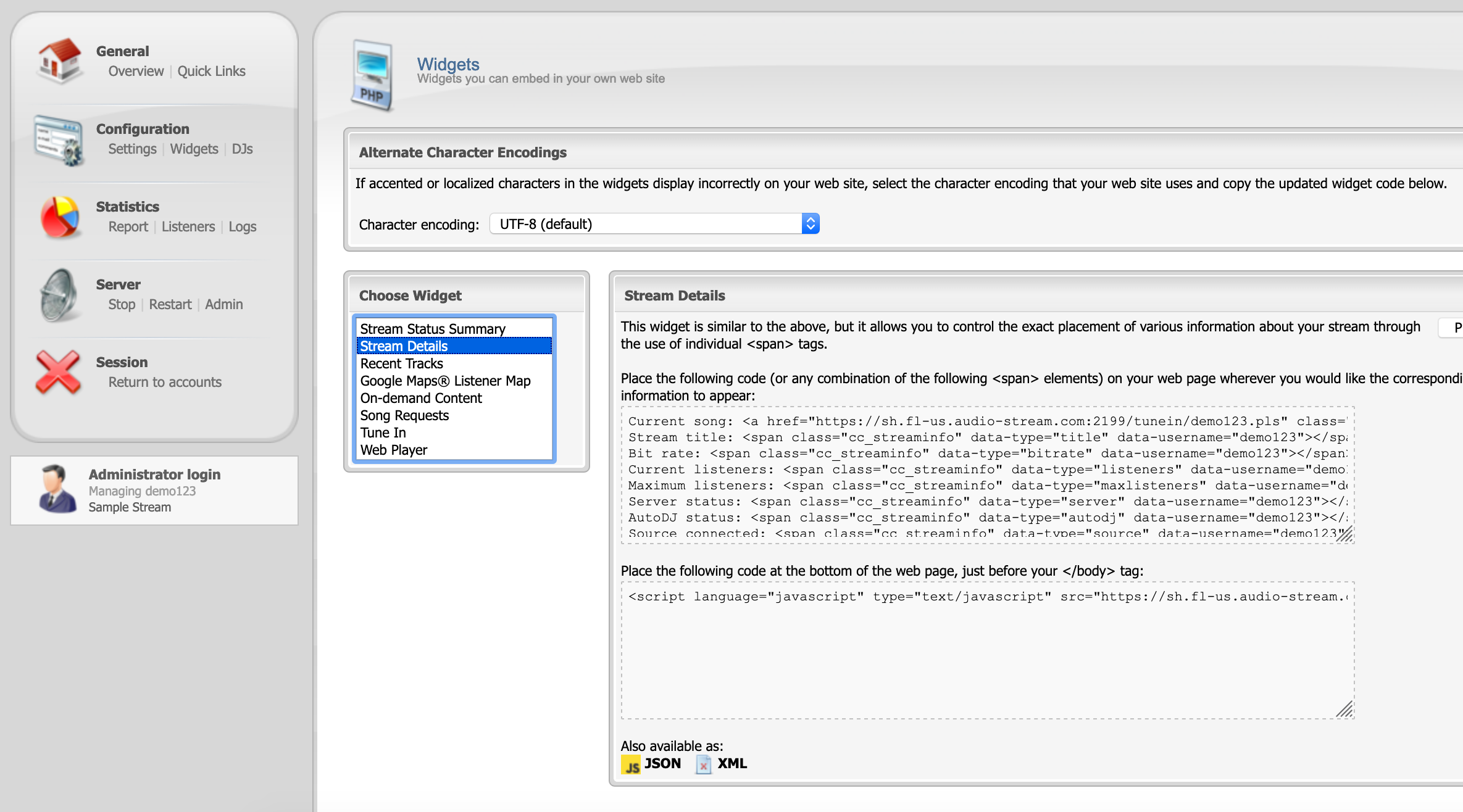Select Recent Tracks in widget list
The height and width of the screenshot is (812, 1463).
coord(402,364)
